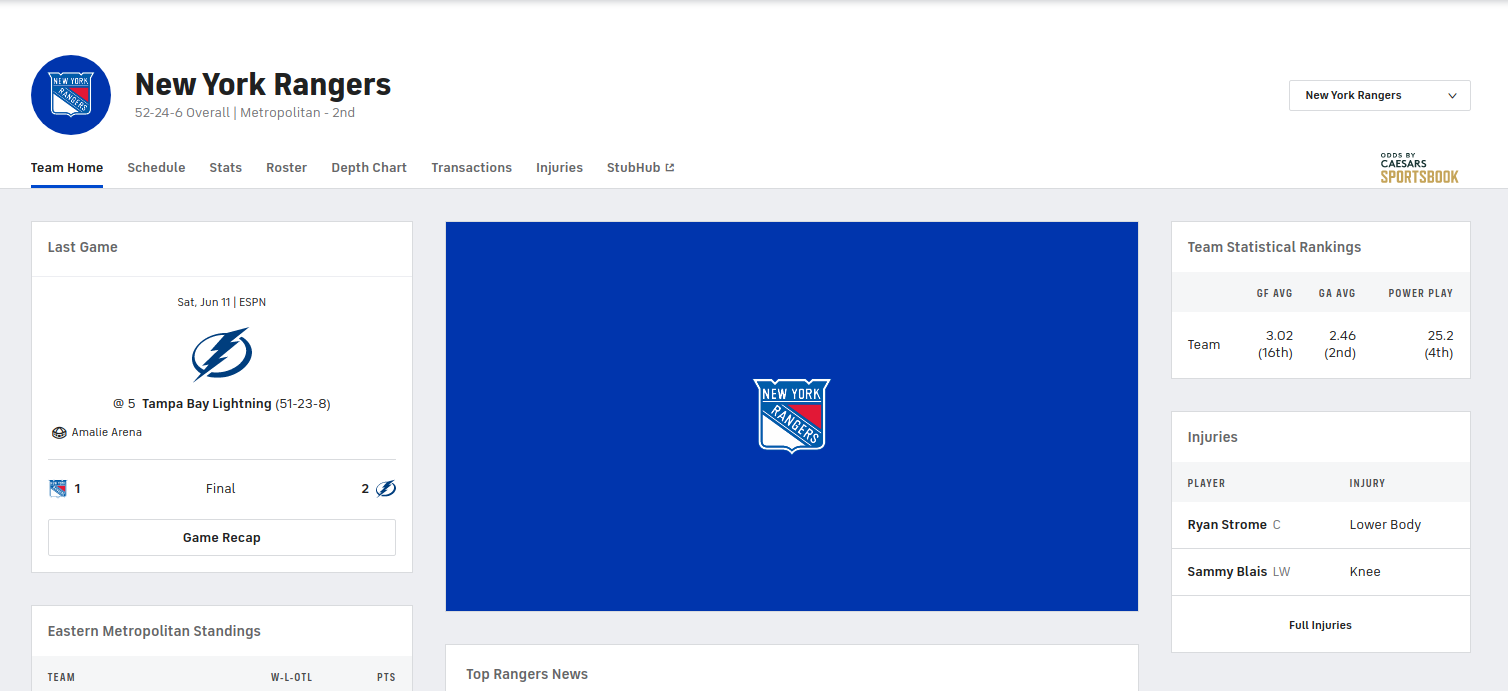Open Ryan Strome player link
This screenshot has height=691, width=1508.
pyautogui.click(x=1227, y=525)
